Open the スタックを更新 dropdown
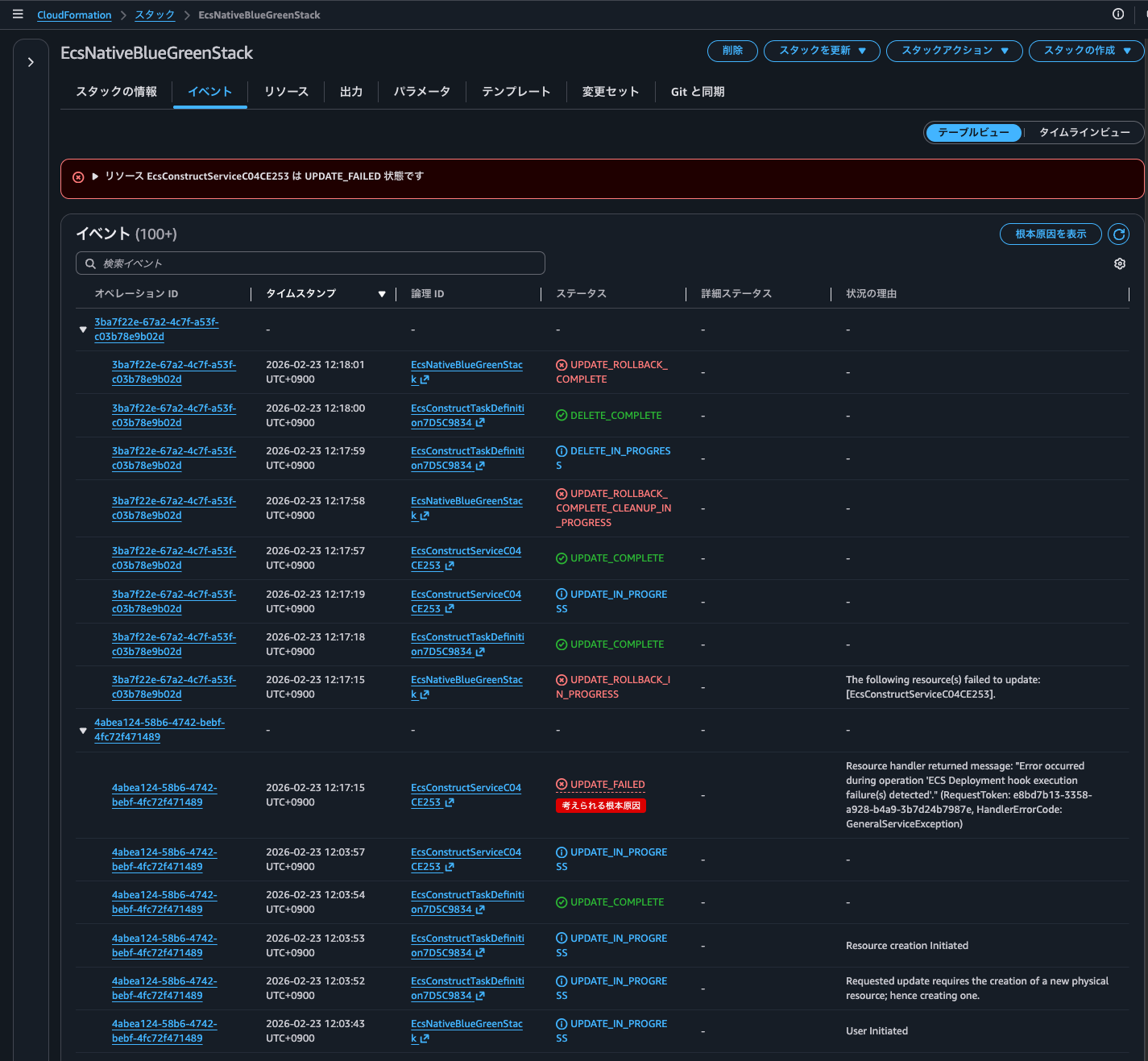The image size is (1148, 1061). 821,51
